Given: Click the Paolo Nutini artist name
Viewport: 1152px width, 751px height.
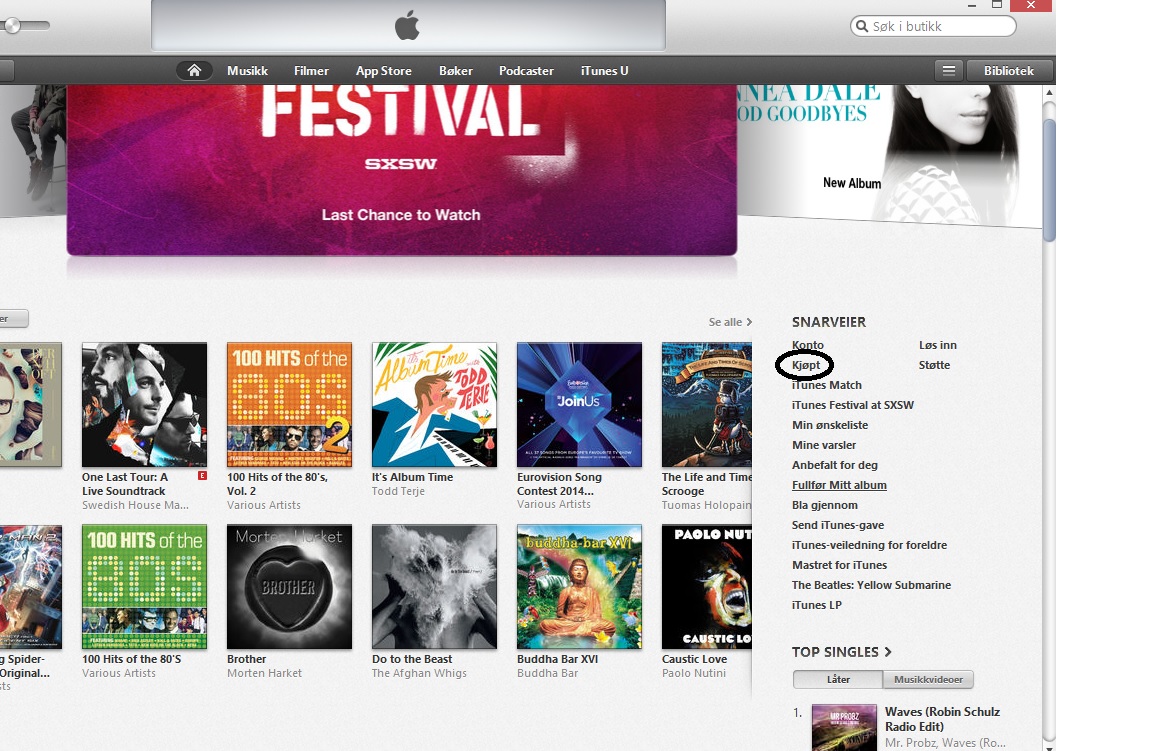Looking at the screenshot, I should pos(694,673).
